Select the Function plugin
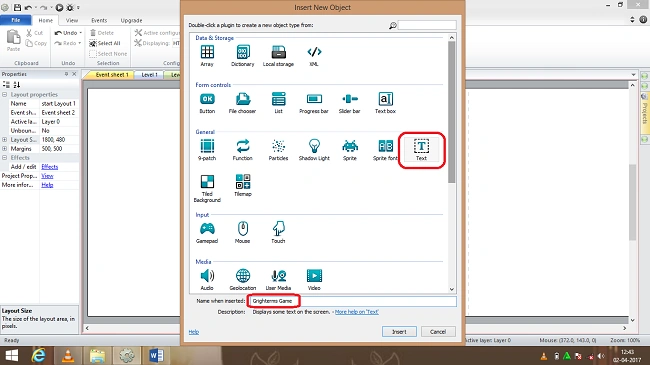The height and width of the screenshot is (365, 650). (243, 150)
